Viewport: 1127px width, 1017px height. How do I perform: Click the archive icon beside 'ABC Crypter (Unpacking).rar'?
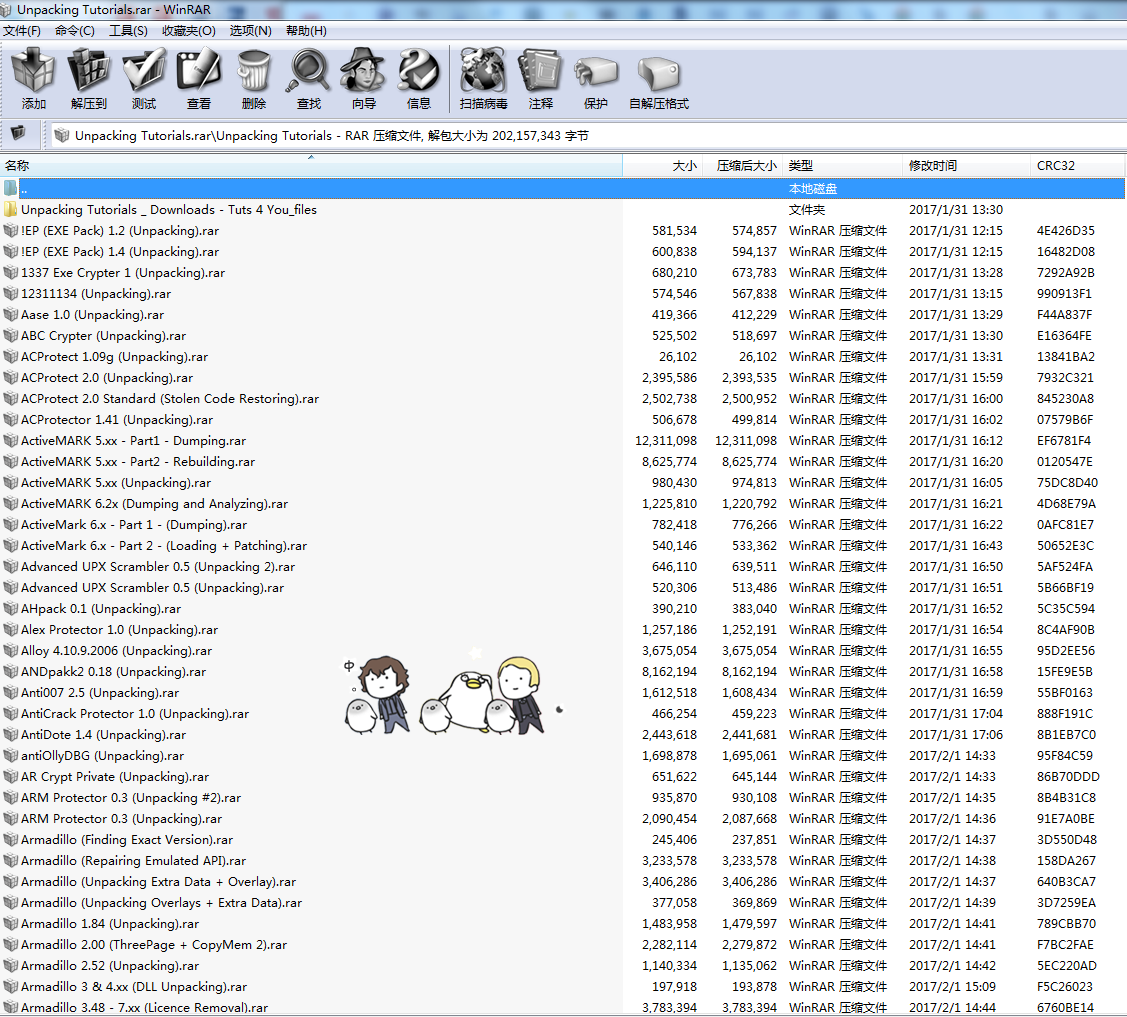click(10, 336)
